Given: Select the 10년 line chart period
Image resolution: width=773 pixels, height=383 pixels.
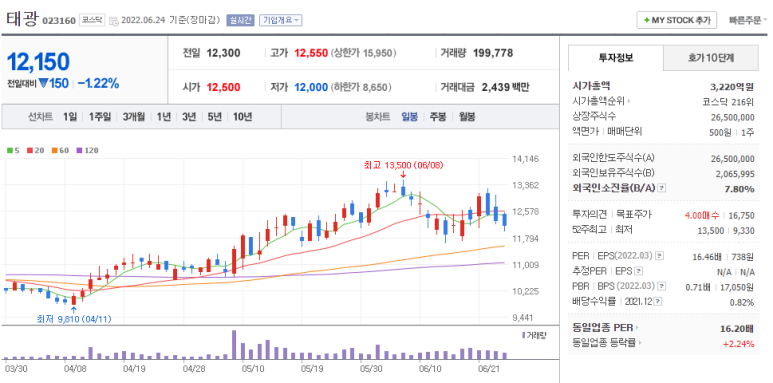Looking at the screenshot, I should [x=242, y=117].
